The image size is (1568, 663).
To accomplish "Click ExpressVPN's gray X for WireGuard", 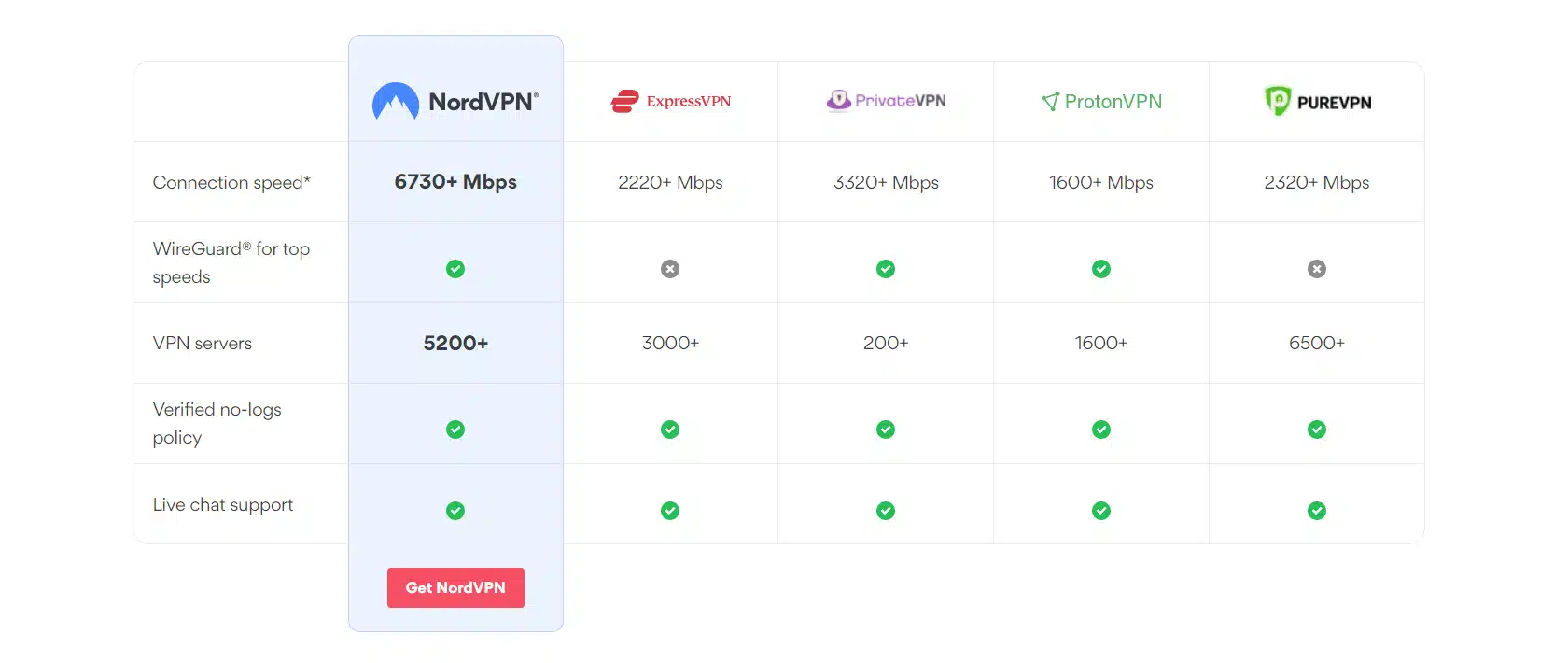I will [670, 269].
